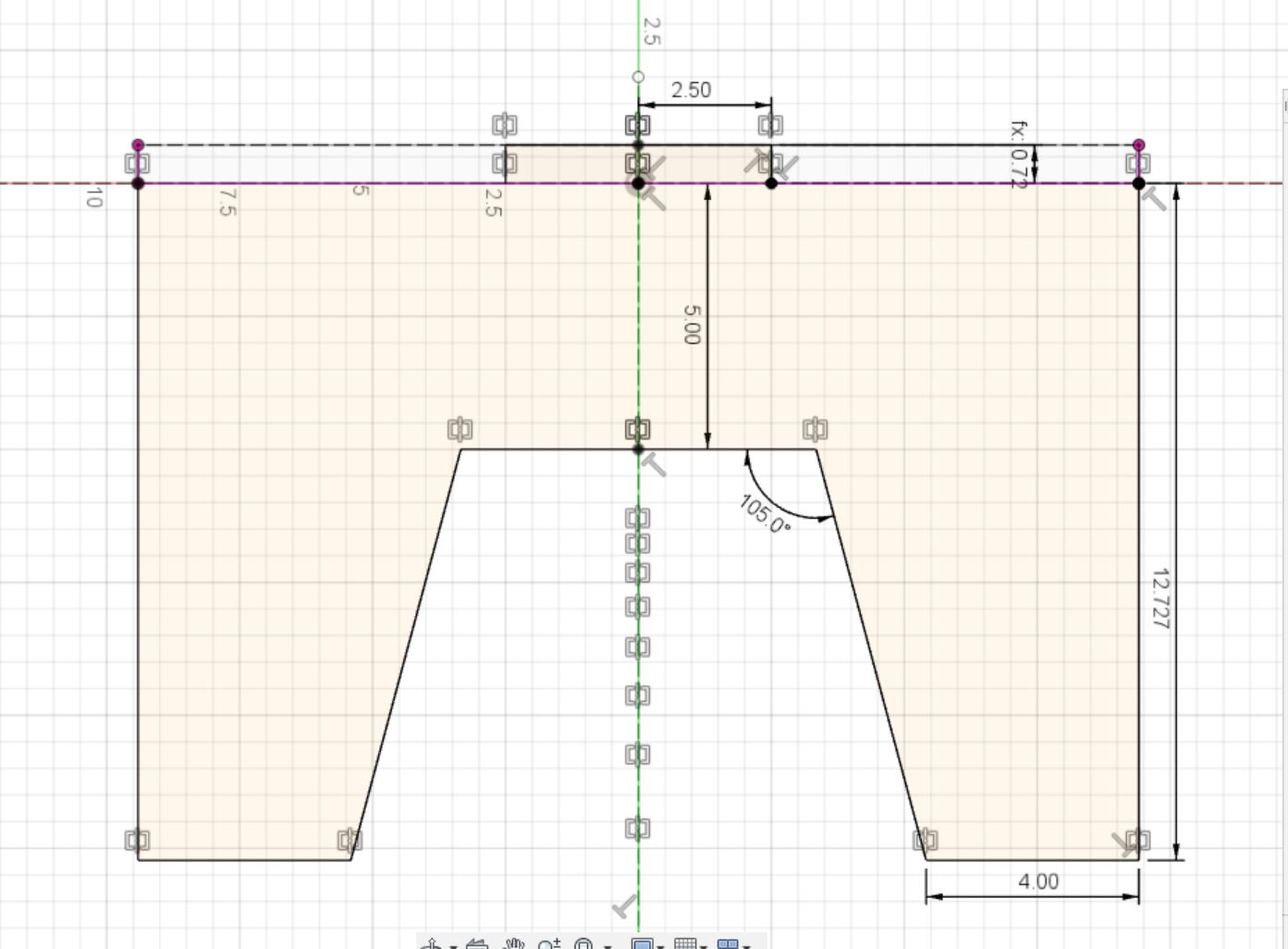
Task: Select perpendicular glyph at bottom of green axis
Action: pyautogui.click(x=626, y=906)
